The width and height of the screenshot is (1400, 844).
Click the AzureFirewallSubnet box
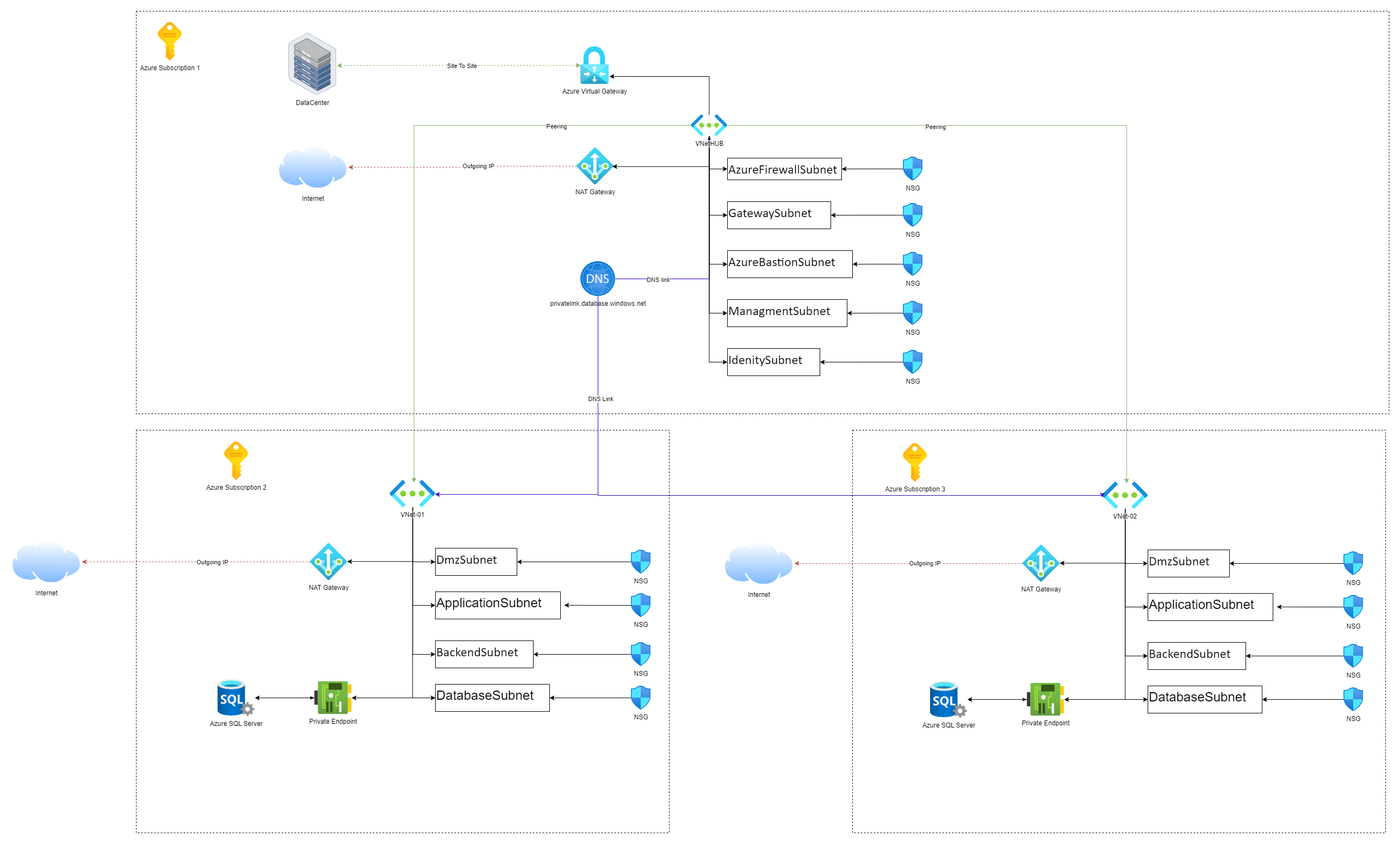coord(784,169)
